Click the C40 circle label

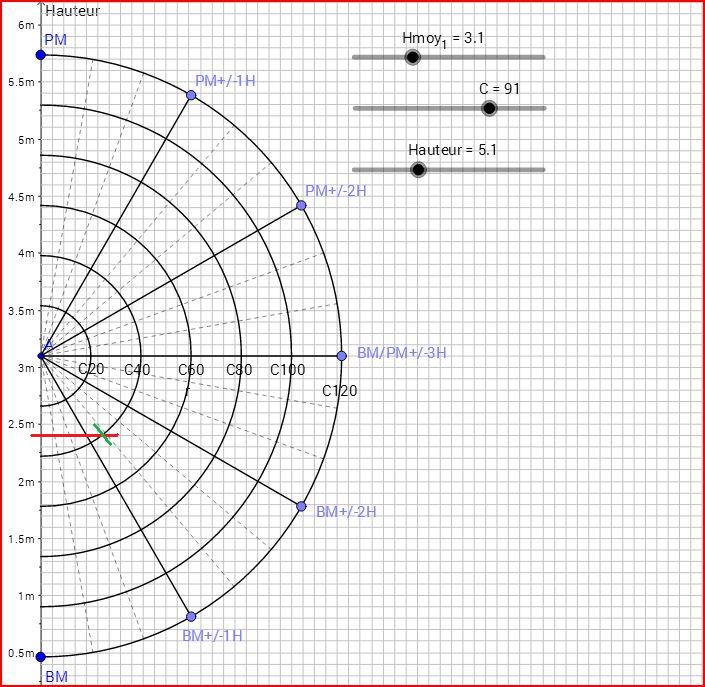137,370
